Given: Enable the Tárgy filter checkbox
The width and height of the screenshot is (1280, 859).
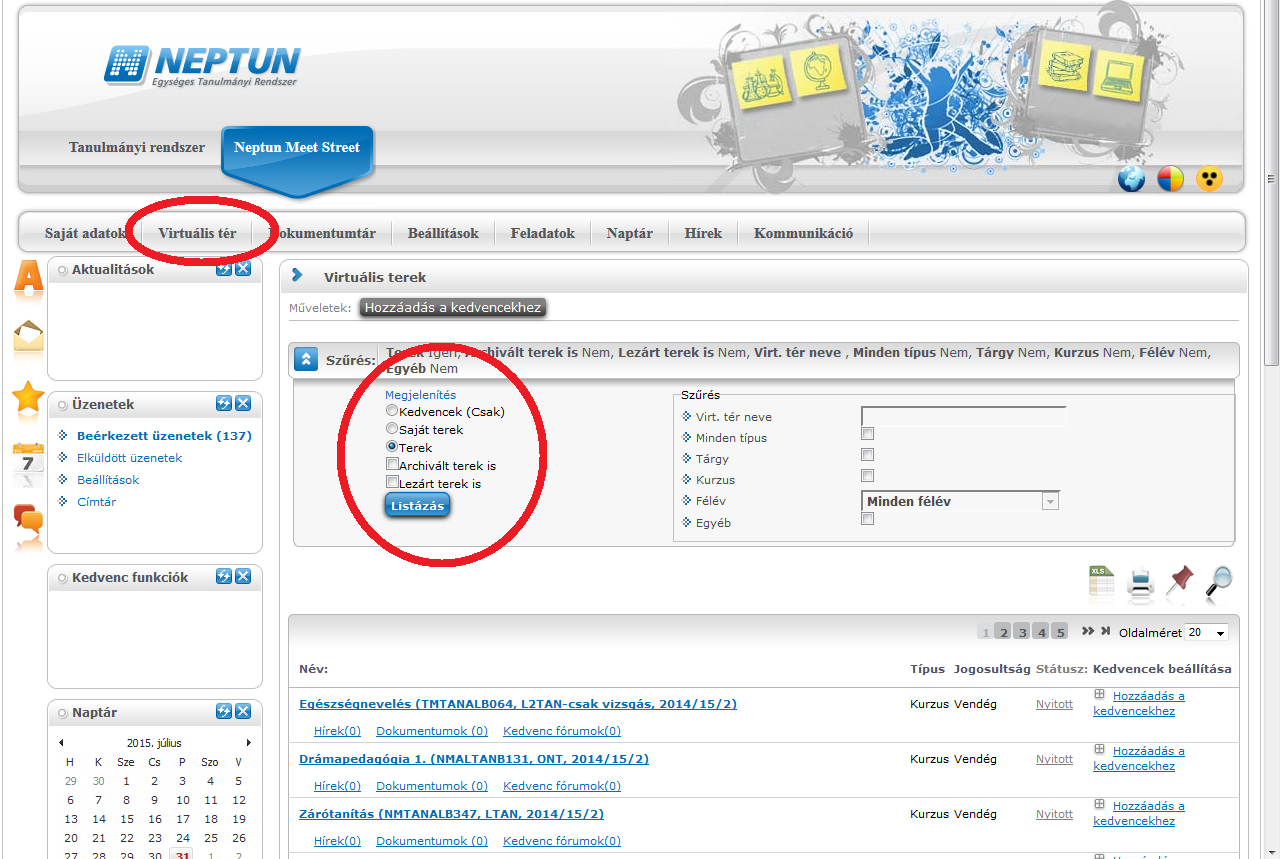Looking at the screenshot, I should tap(867, 455).
